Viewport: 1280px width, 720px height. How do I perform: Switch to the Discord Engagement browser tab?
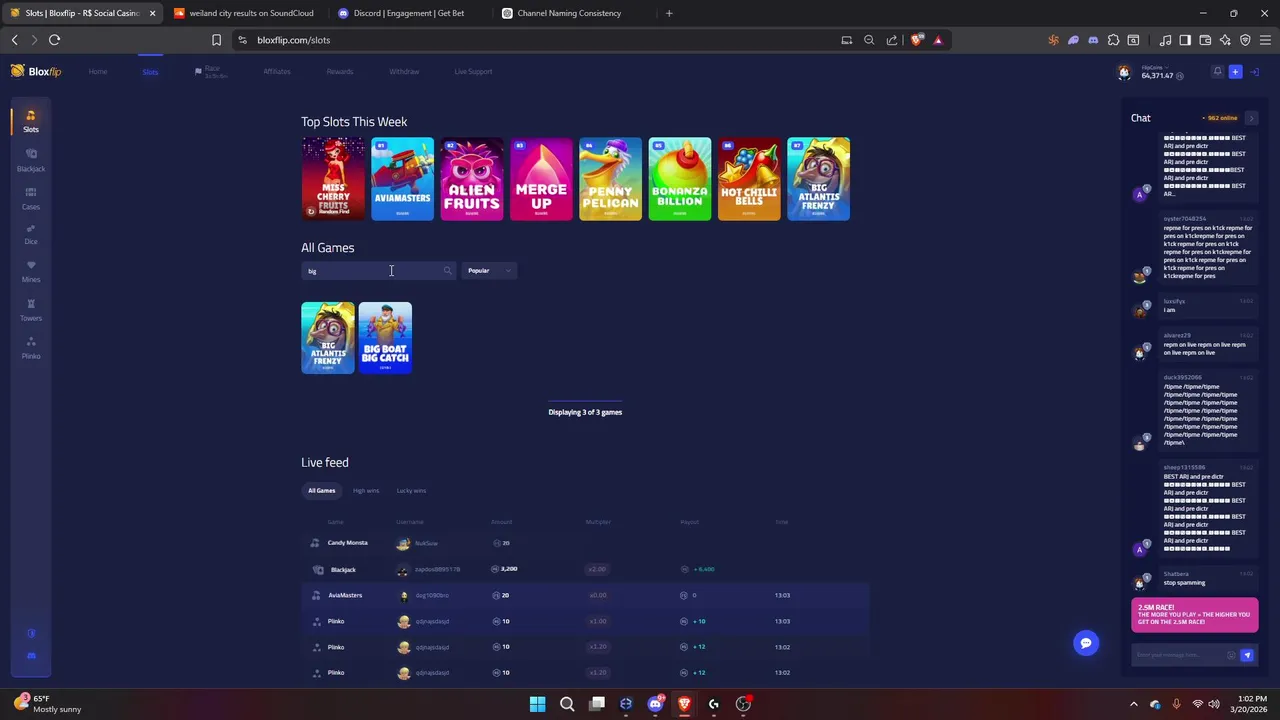point(409,13)
